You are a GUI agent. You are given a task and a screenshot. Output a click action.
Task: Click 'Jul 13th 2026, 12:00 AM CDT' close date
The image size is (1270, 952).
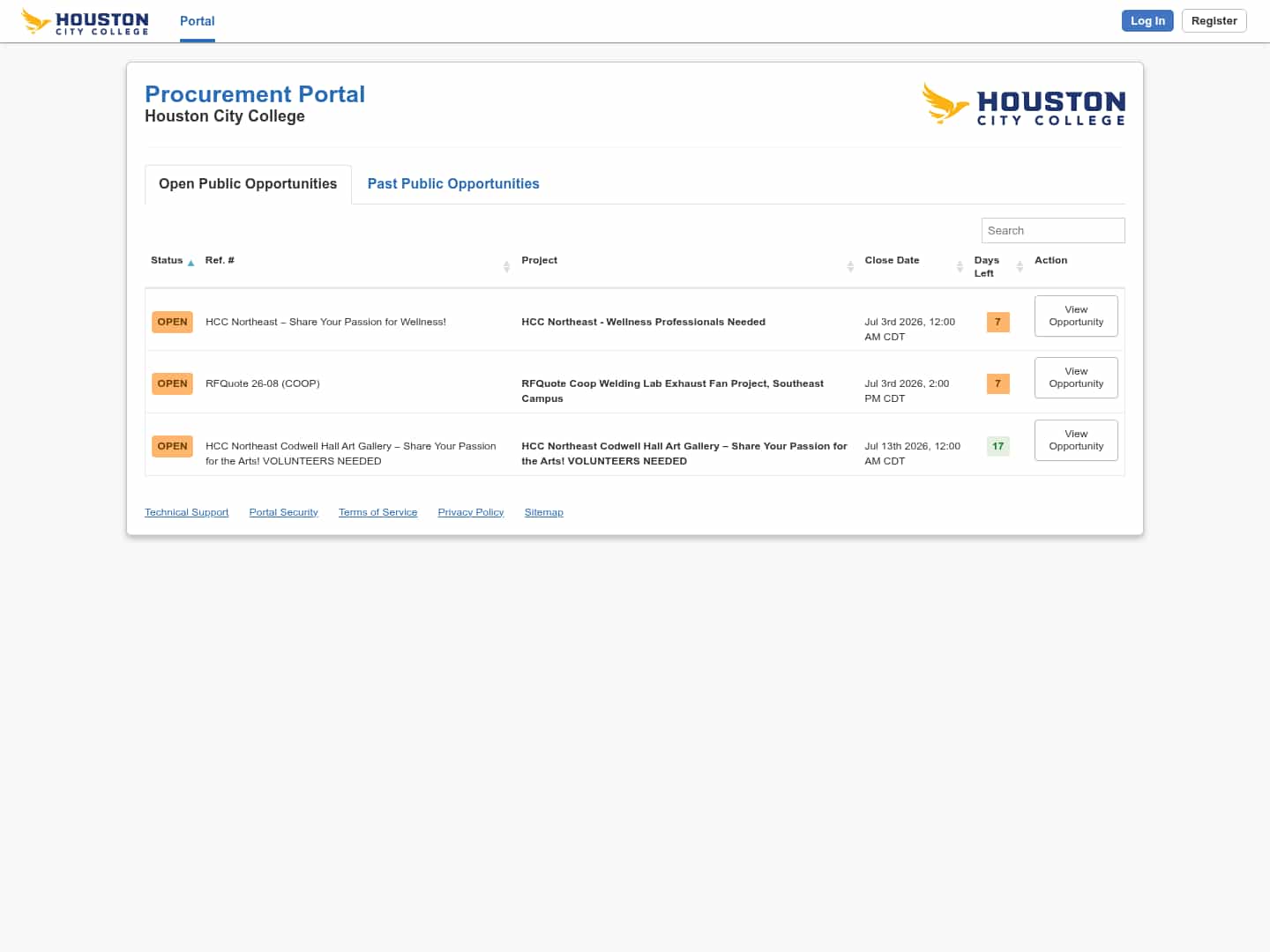[x=912, y=453]
